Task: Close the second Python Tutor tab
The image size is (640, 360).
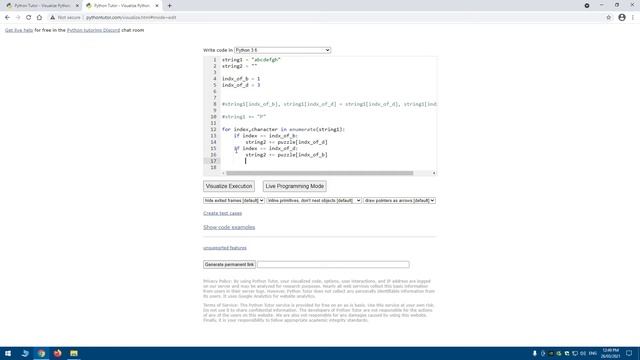Action: point(157,6)
